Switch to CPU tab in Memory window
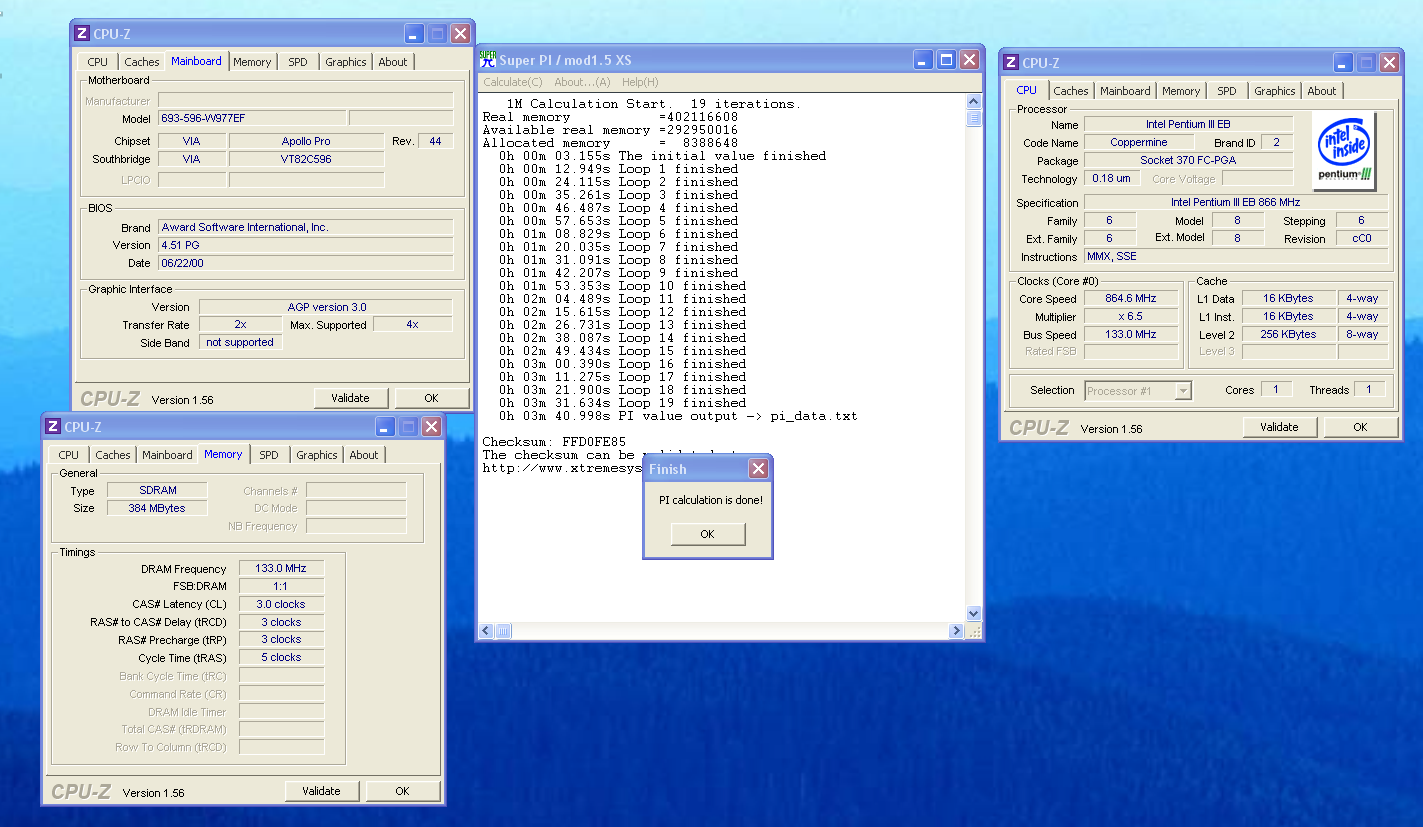 [x=69, y=455]
